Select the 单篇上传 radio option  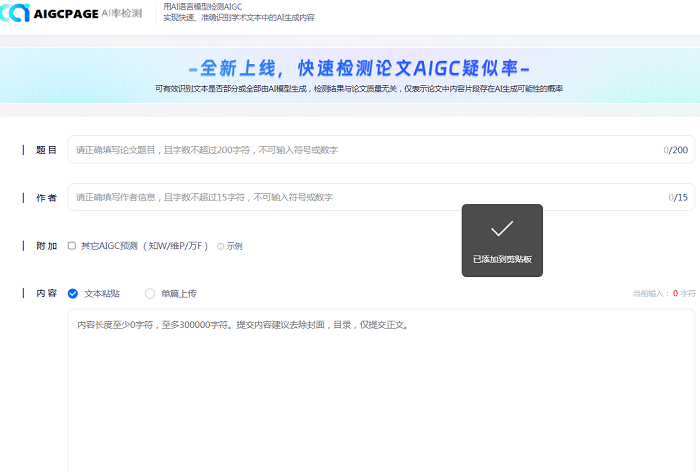(x=150, y=294)
